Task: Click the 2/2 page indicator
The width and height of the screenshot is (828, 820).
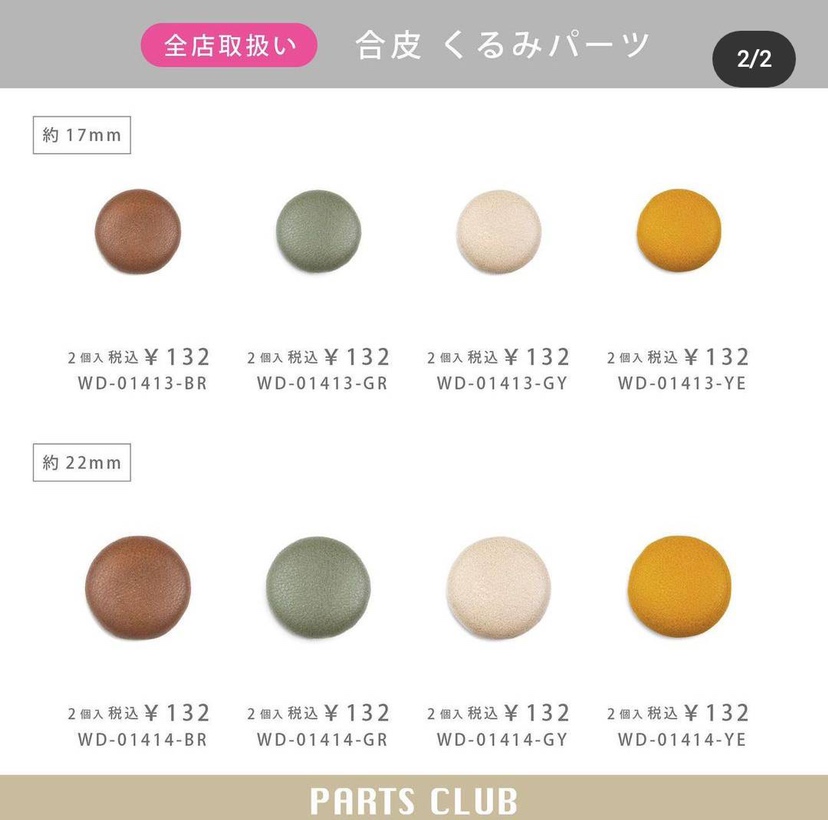Action: coord(754,59)
